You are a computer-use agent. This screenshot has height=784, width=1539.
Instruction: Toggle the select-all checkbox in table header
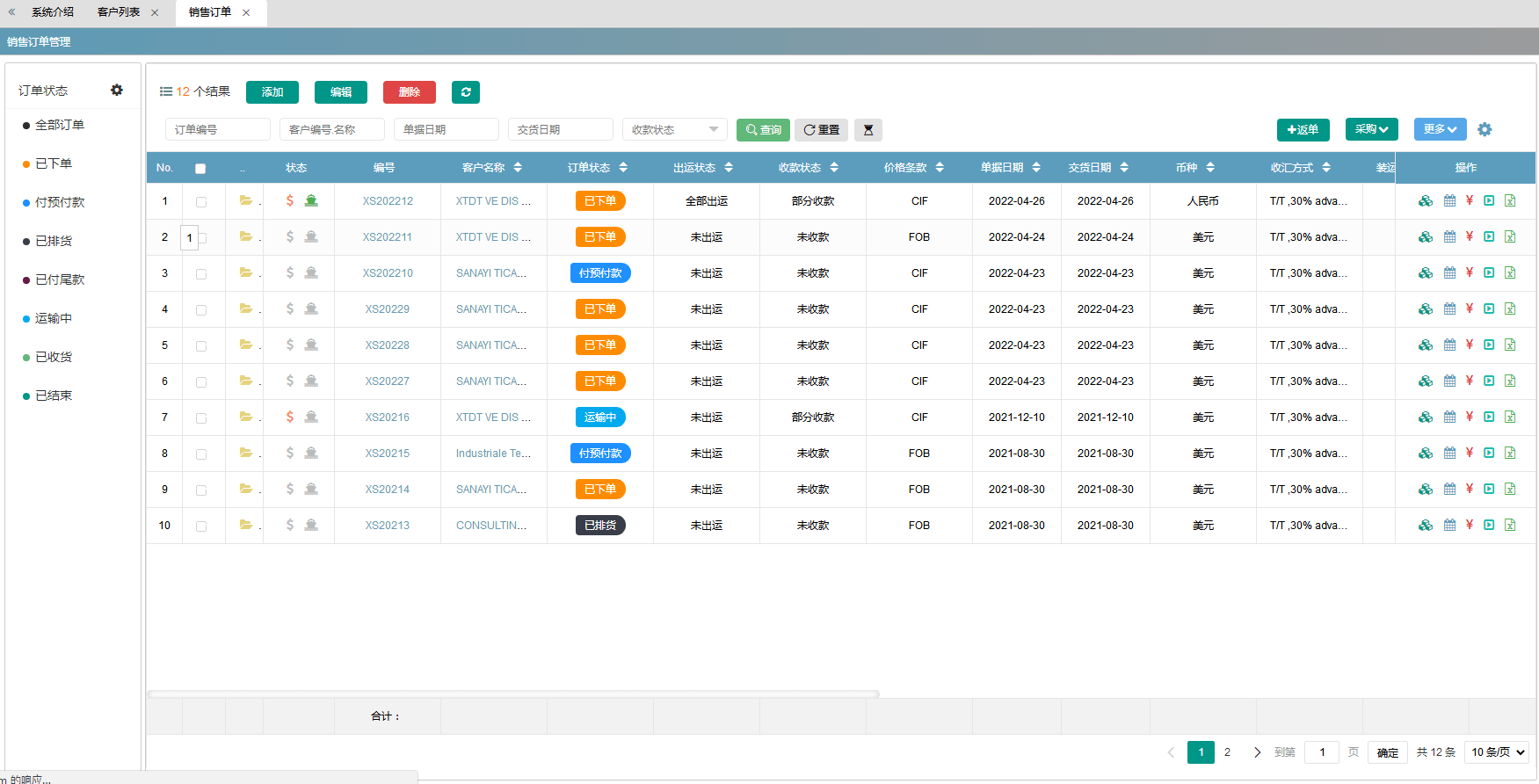point(200,169)
